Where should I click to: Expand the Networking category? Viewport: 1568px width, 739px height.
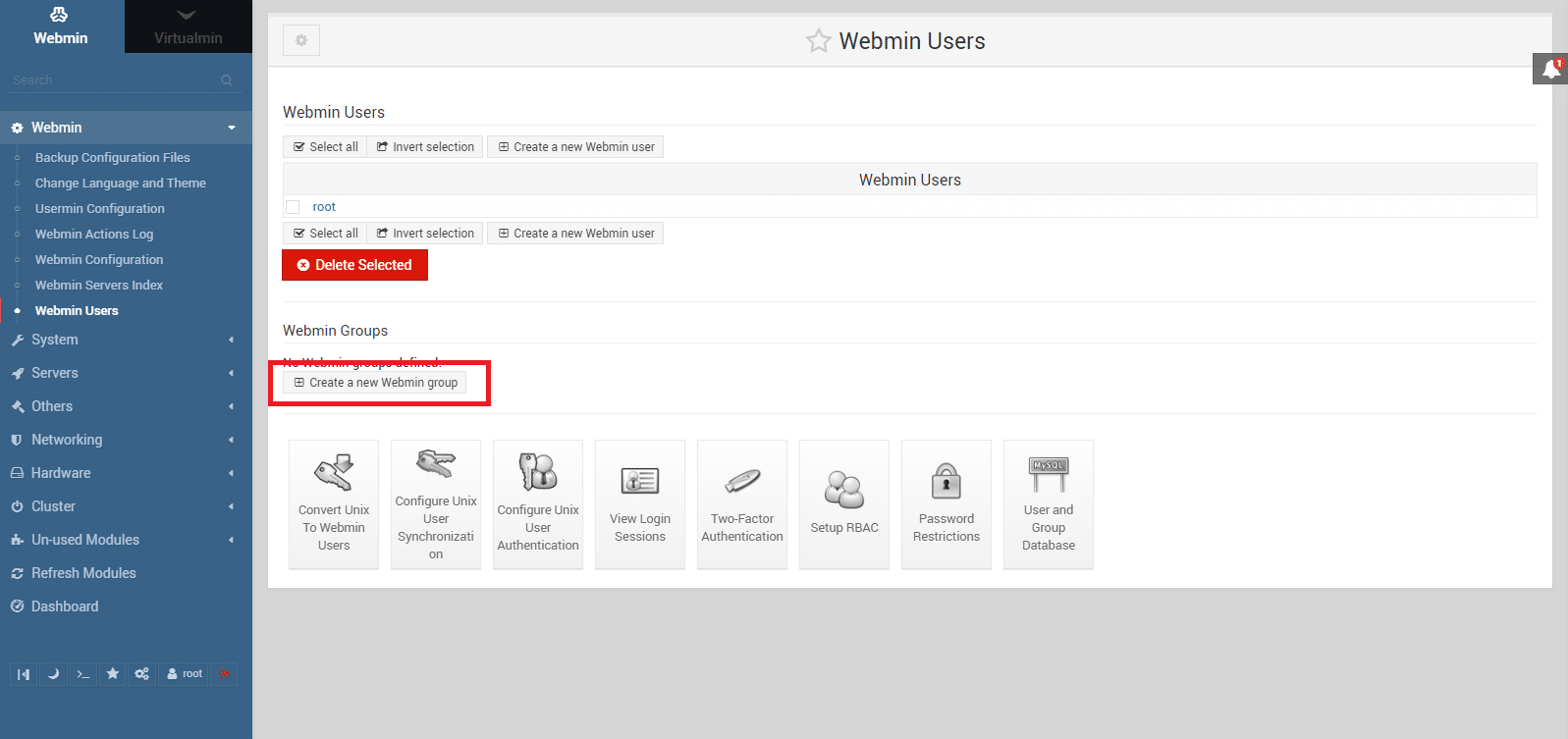coord(126,440)
